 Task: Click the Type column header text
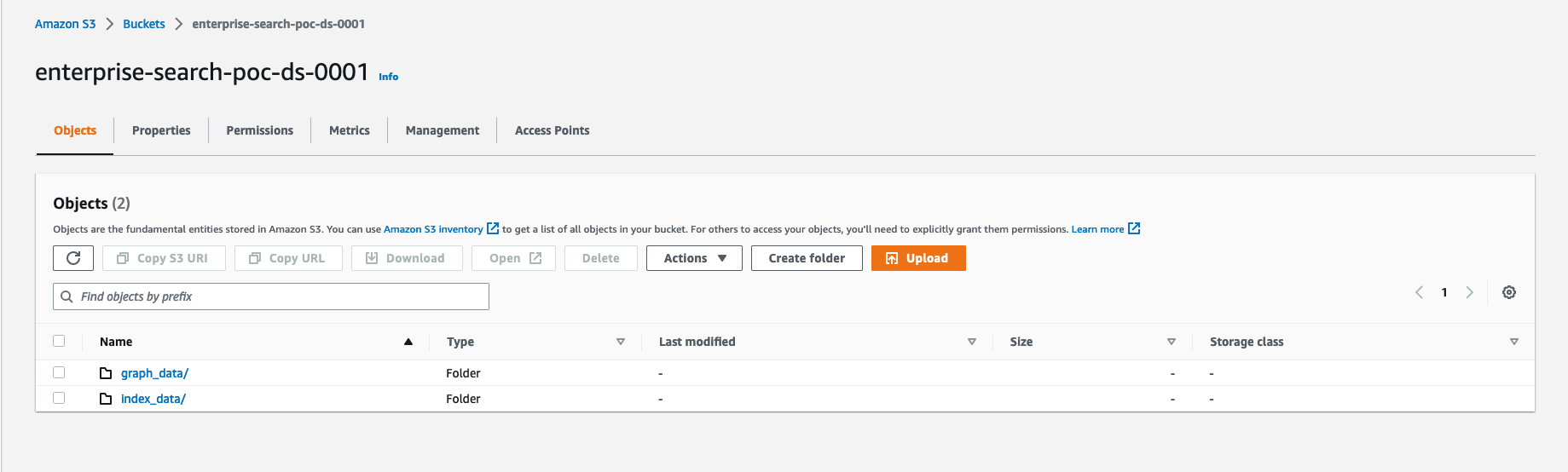[x=460, y=342]
